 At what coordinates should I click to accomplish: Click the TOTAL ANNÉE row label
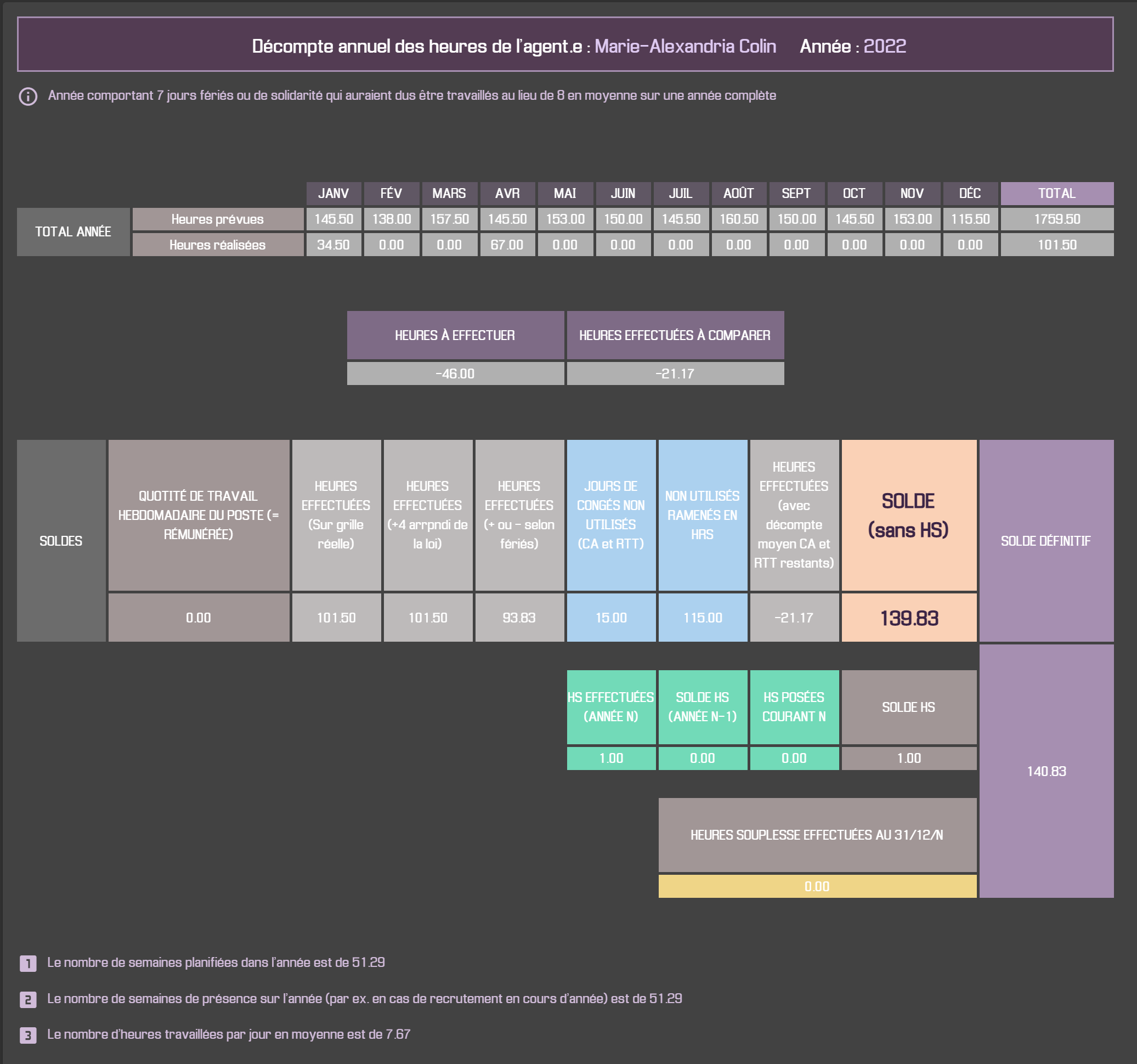(73, 231)
